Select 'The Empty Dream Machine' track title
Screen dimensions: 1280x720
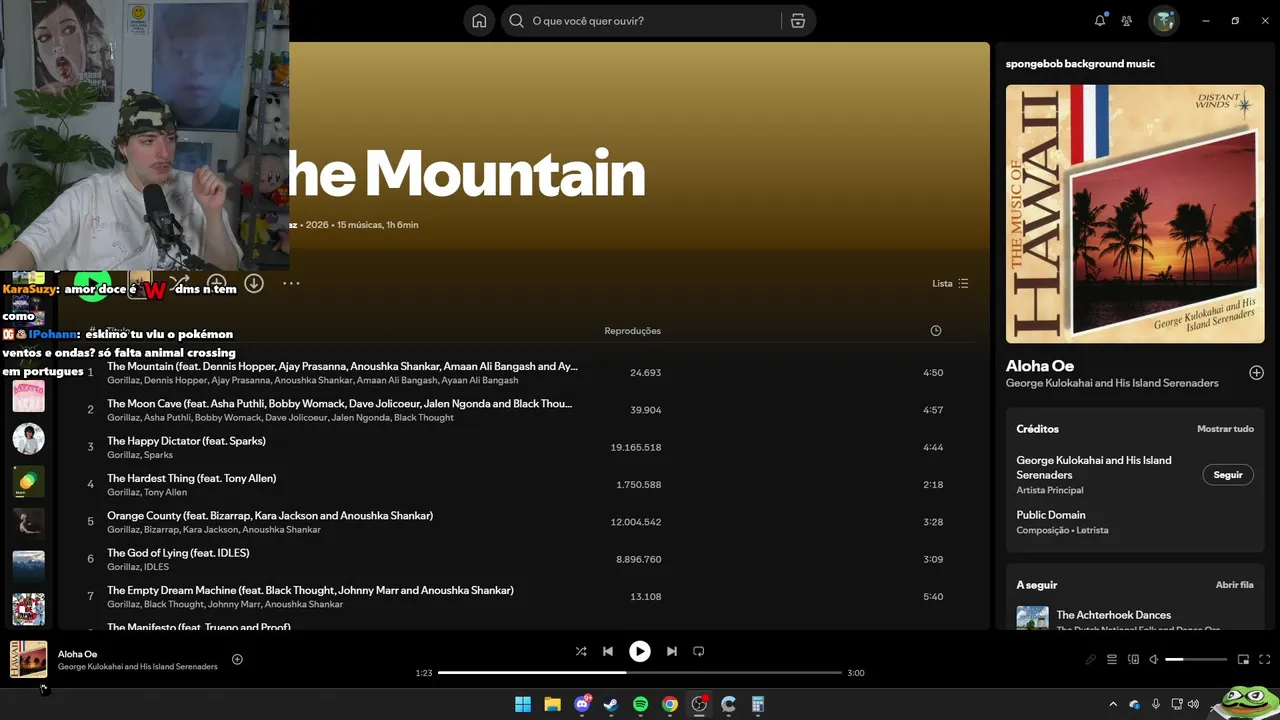point(310,590)
